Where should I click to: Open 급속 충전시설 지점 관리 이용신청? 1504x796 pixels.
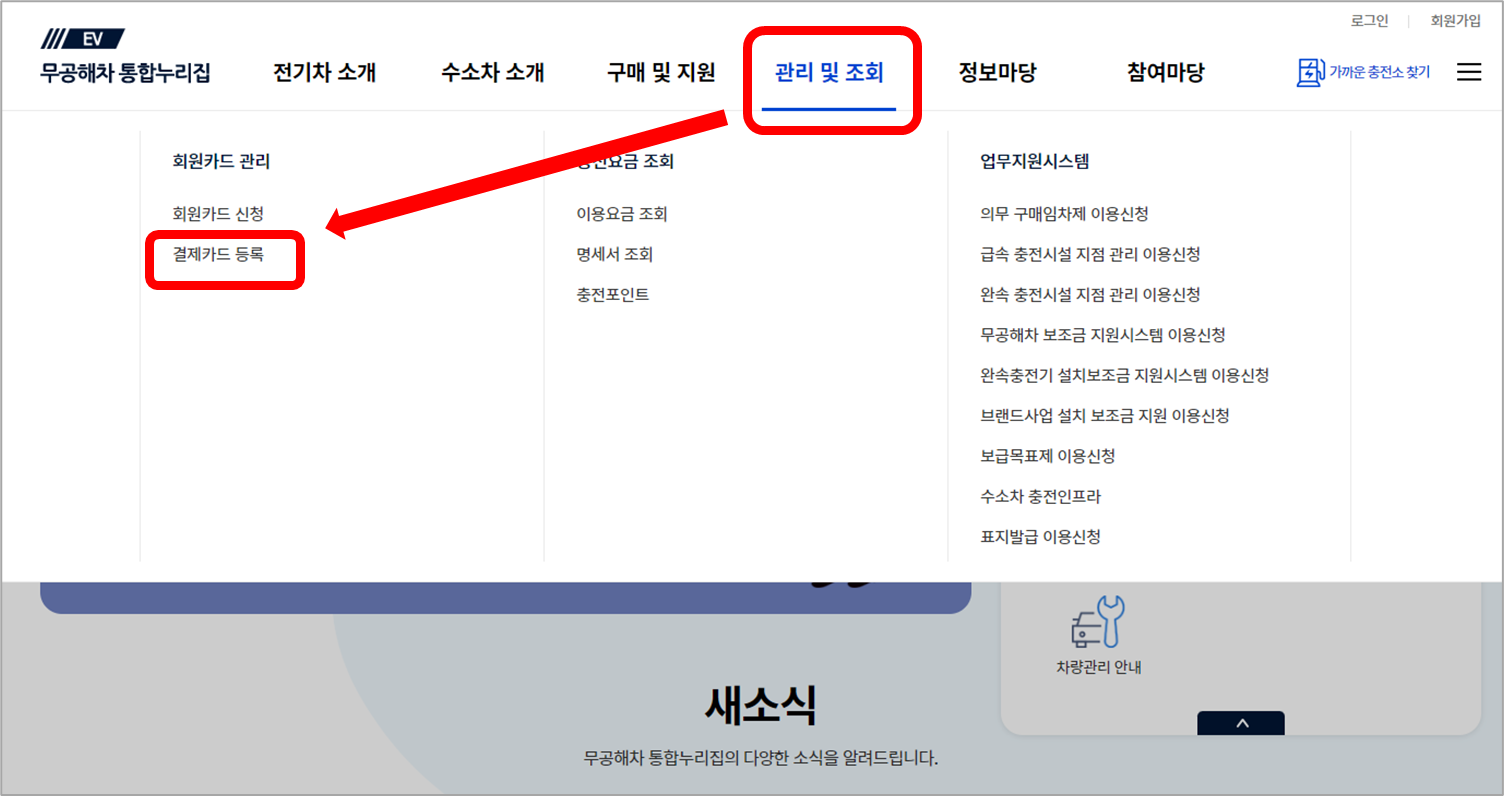pyautogui.click(x=1090, y=254)
